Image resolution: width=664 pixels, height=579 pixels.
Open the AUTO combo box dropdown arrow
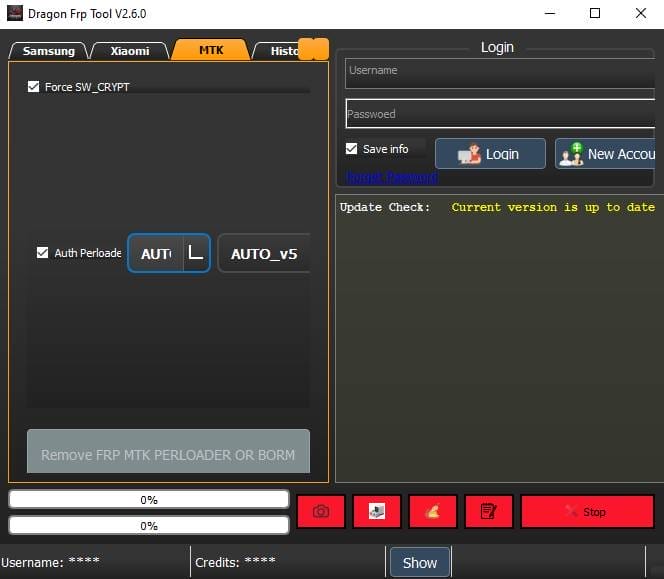click(196, 253)
